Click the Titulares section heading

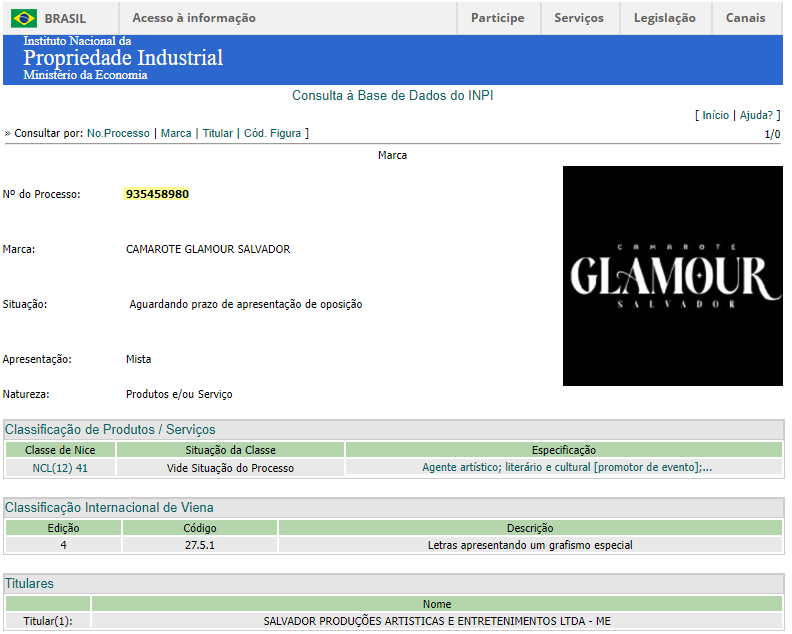(29, 583)
